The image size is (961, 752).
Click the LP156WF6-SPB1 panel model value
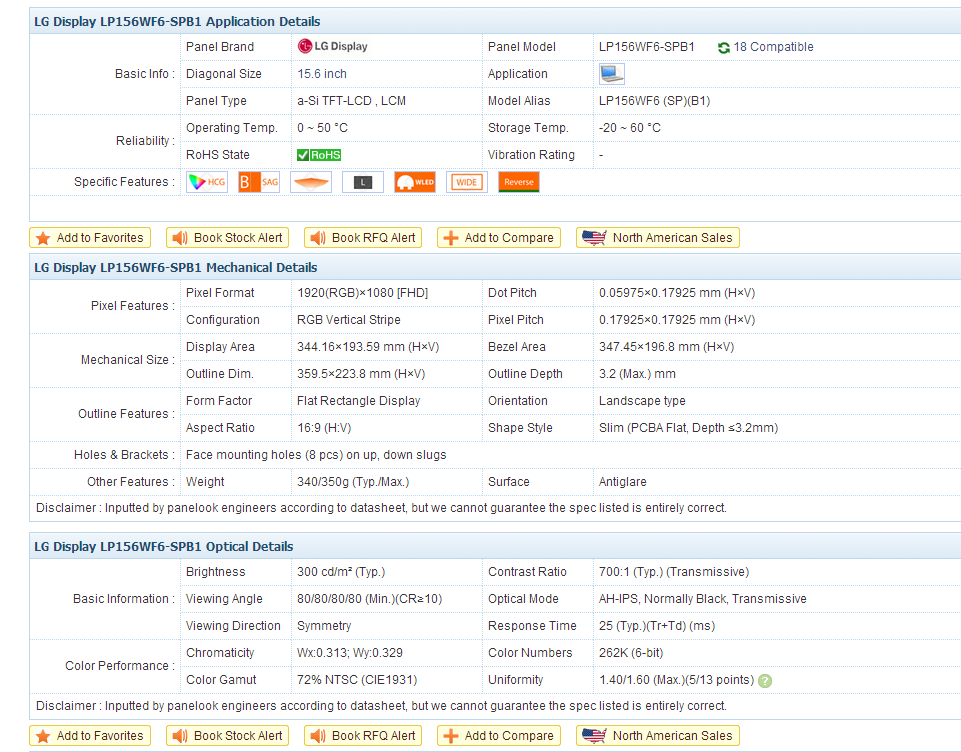point(647,47)
